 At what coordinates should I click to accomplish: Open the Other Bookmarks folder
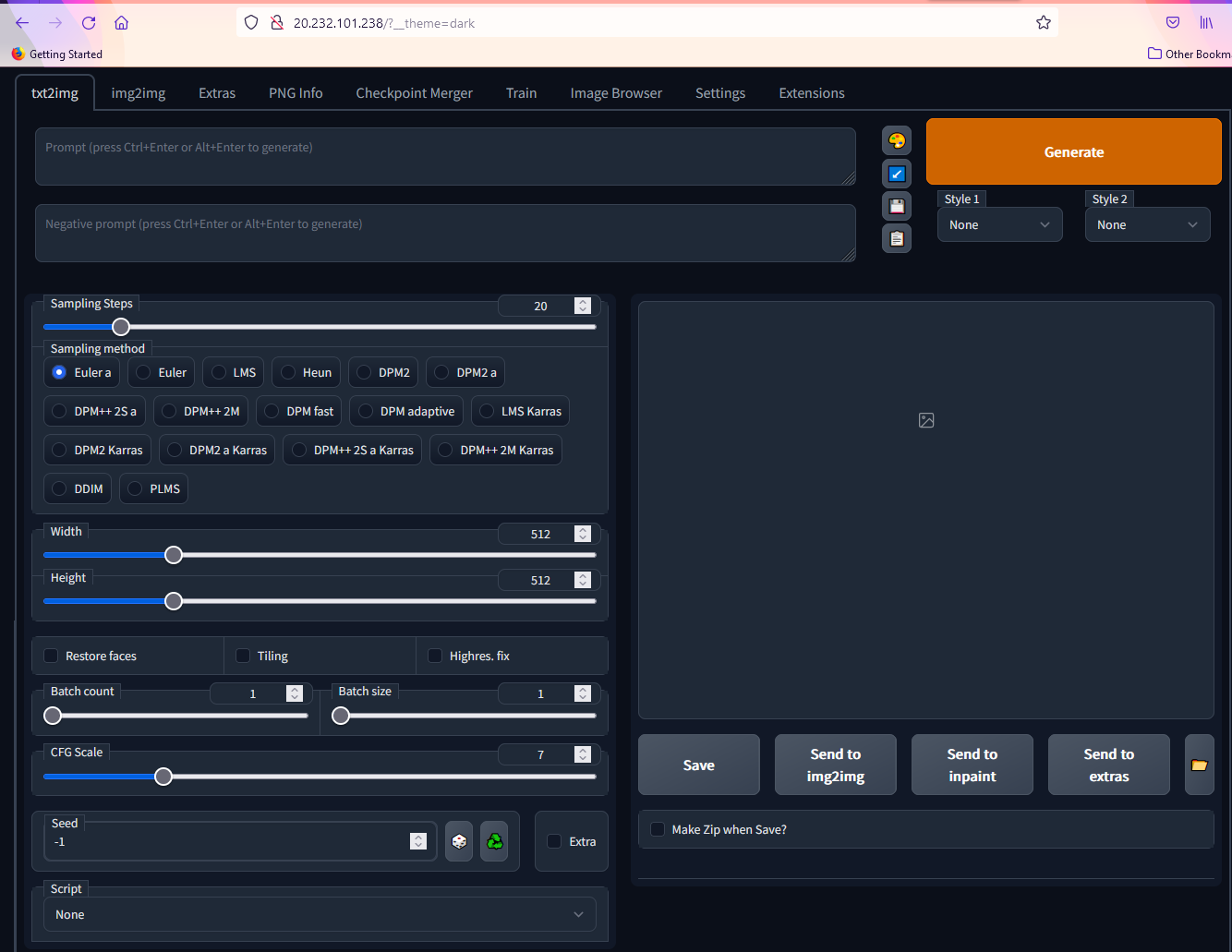(x=1190, y=54)
